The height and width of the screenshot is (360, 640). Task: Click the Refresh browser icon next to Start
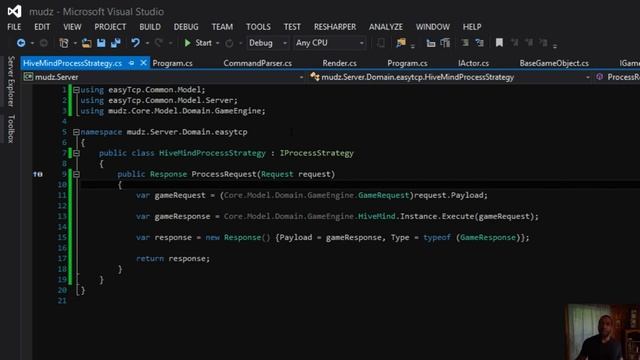point(229,43)
